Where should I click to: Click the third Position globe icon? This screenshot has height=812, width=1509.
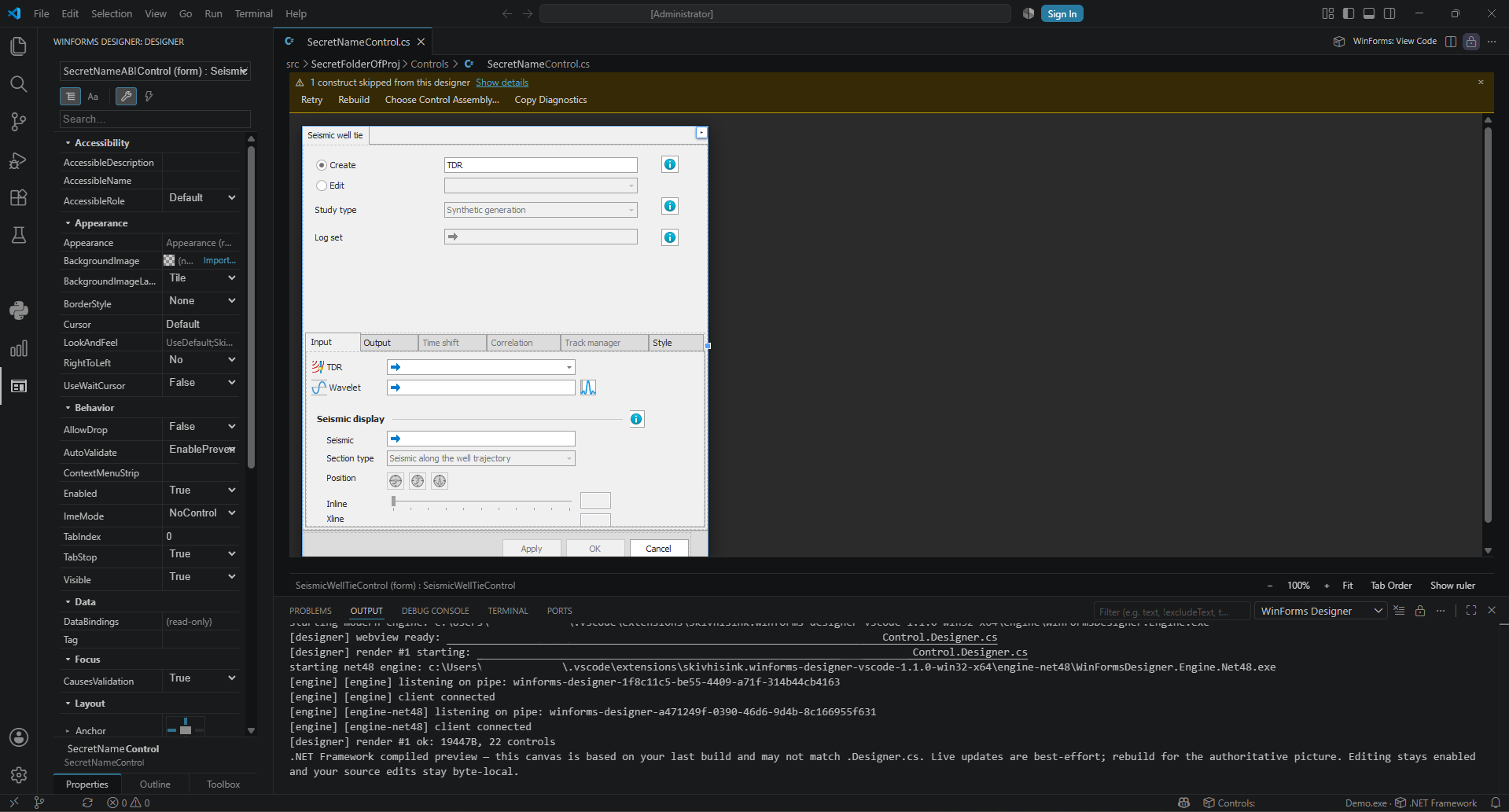(440, 481)
